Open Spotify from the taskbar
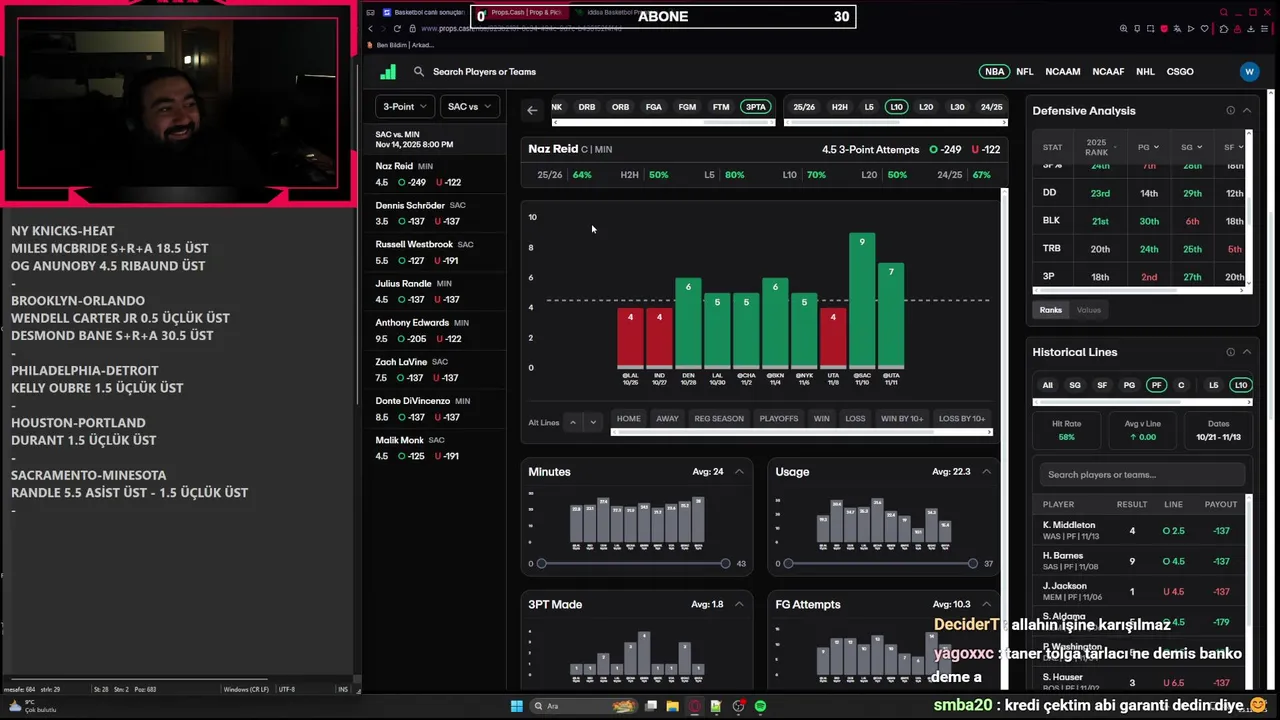Image resolution: width=1280 pixels, height=720 pixels. 760,706
